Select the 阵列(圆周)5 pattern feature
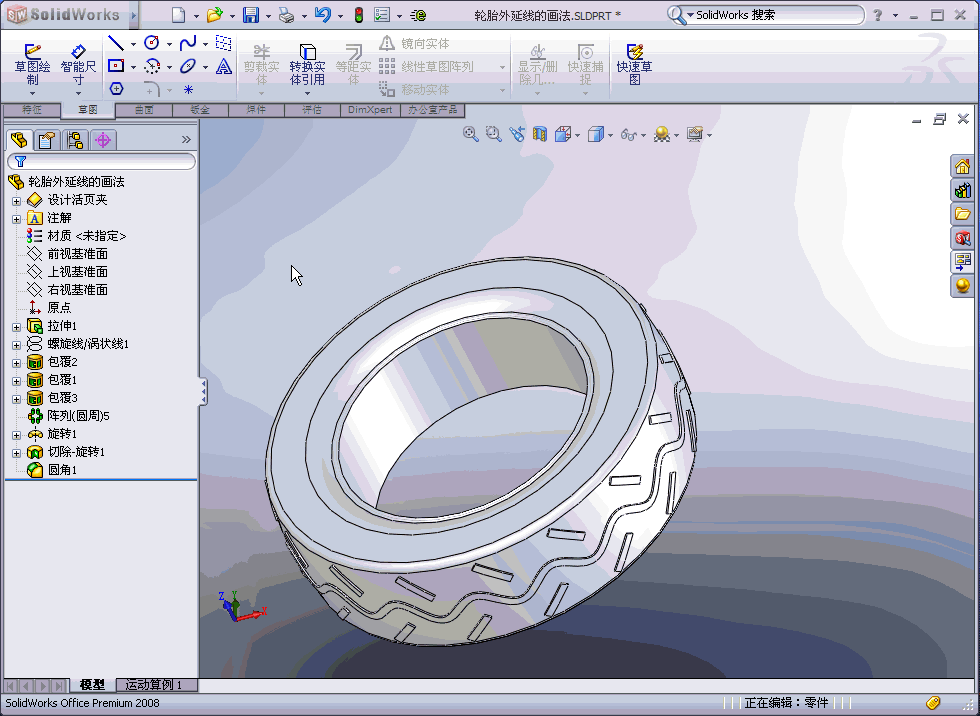The image size is (980, 716). pos(78,415)
